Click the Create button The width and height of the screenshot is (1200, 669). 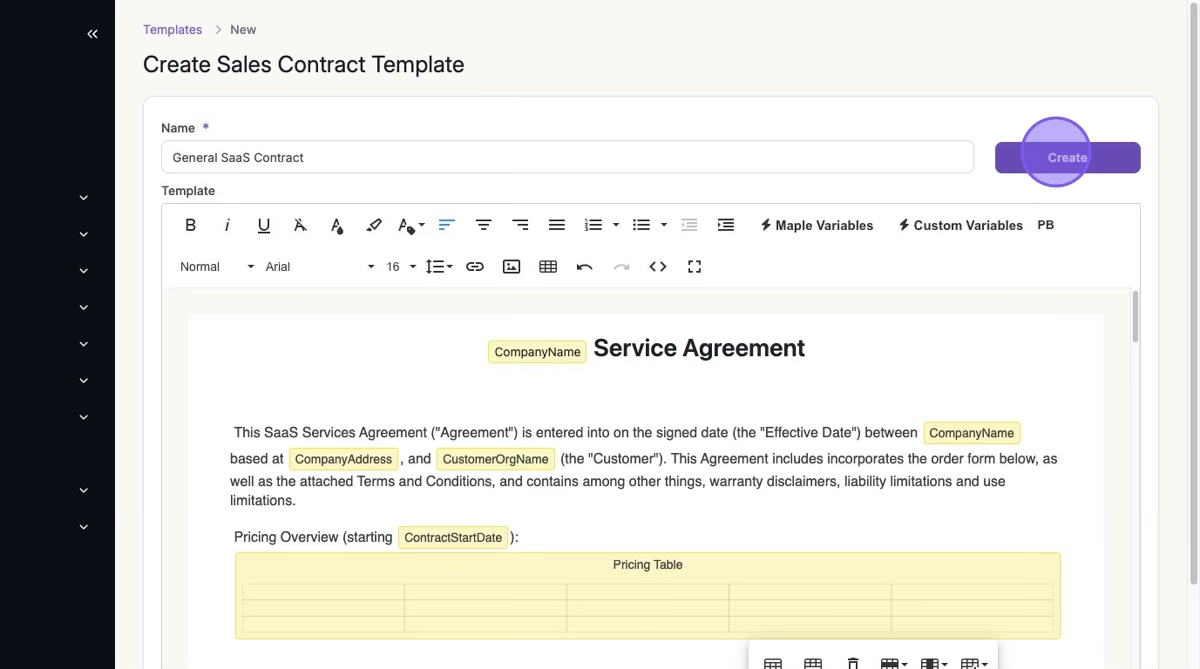click(1067, 158)
